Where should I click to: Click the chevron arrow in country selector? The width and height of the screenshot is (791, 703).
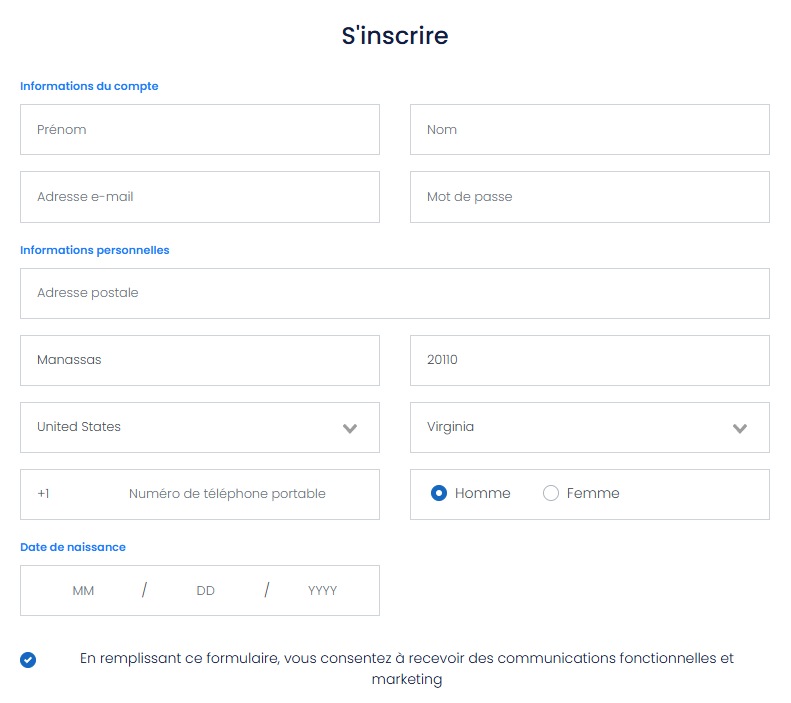(350, 429)
